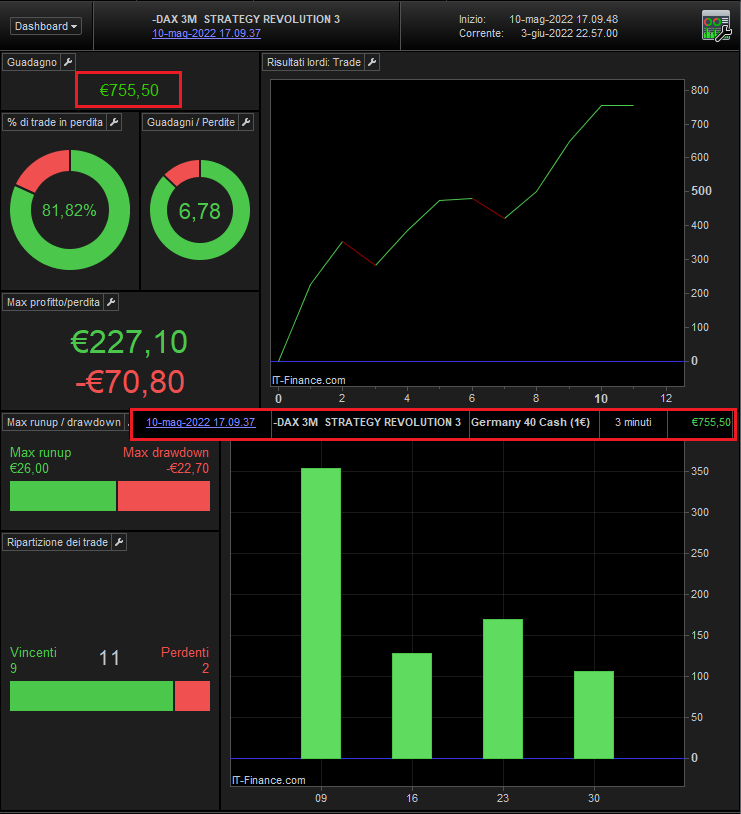This screenshot has width=741, height=814.
Task: Select the Risultati lordi: Trade label
Action: (314, 62)
